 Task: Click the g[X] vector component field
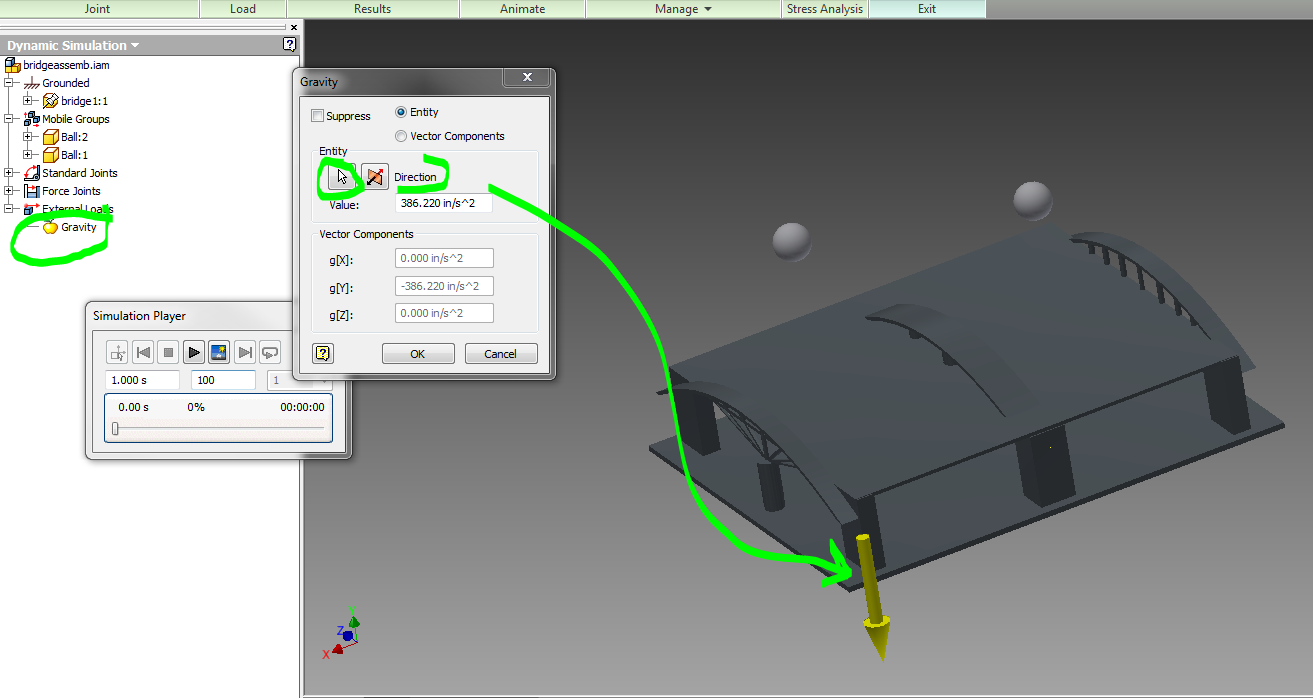tap(444, 259)
